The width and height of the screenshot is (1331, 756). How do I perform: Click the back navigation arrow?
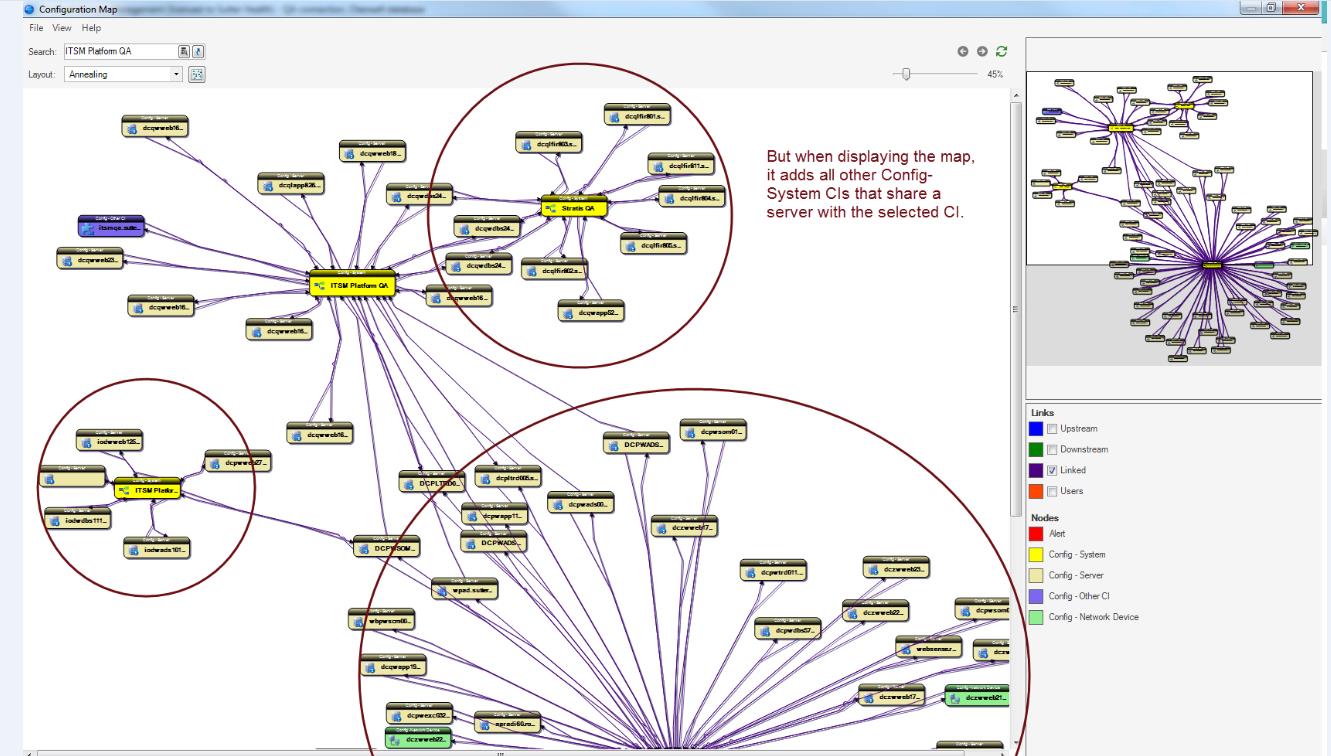coord(963,51)
